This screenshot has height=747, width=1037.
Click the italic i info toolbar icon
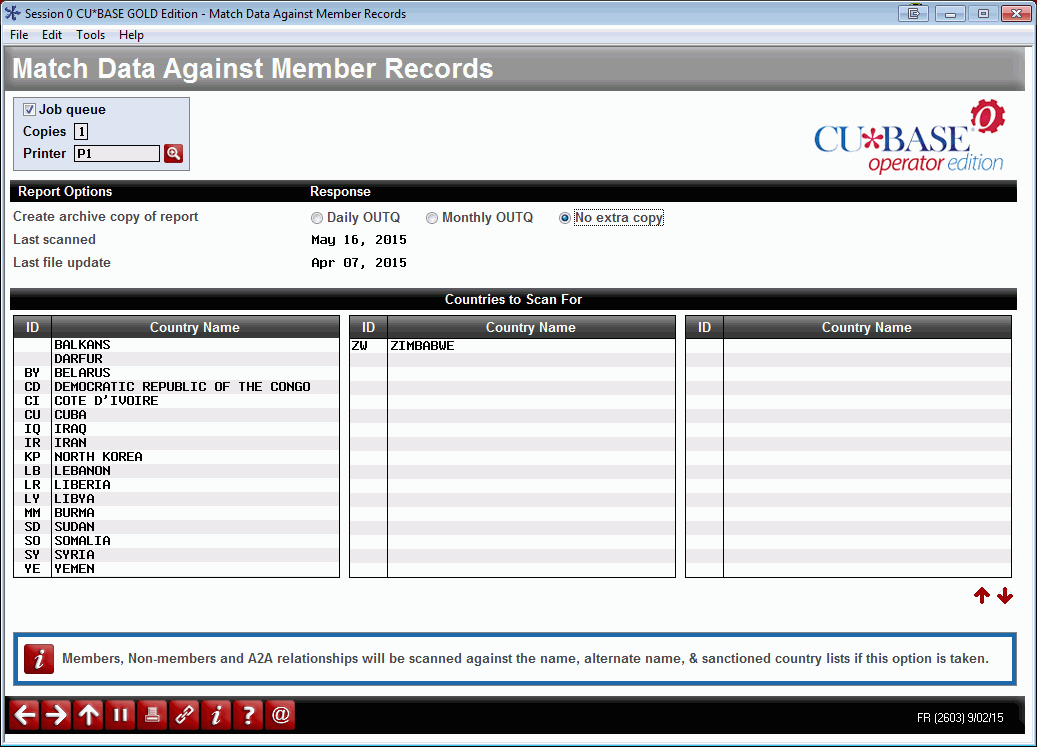pos(216,715)
